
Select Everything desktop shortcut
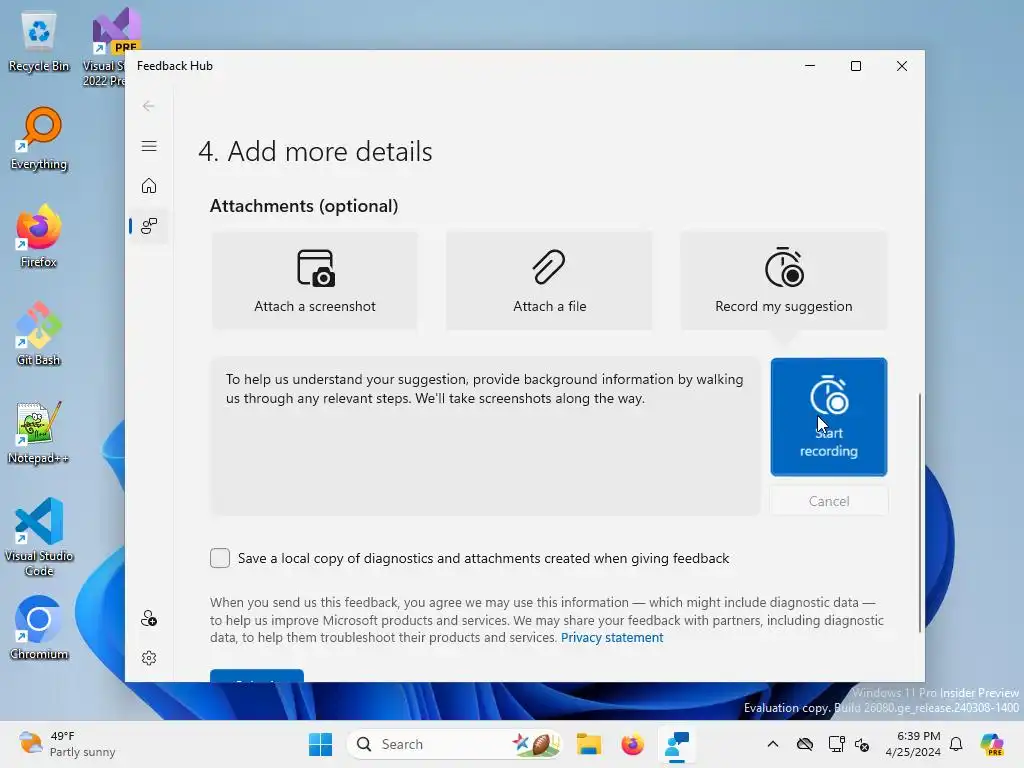tap(39, 139)
